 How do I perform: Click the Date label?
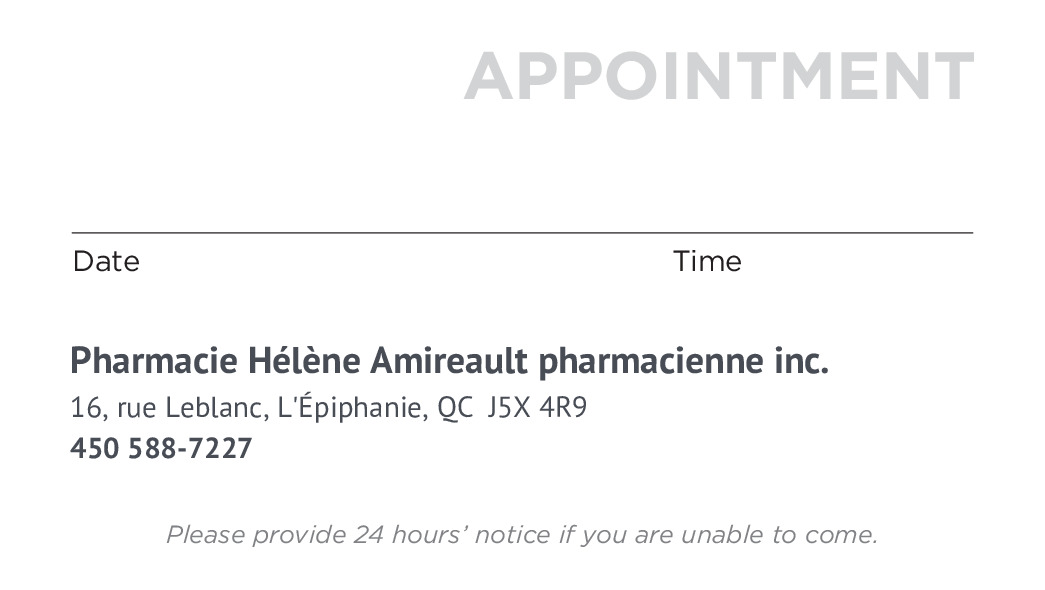(x=106, y=262)
